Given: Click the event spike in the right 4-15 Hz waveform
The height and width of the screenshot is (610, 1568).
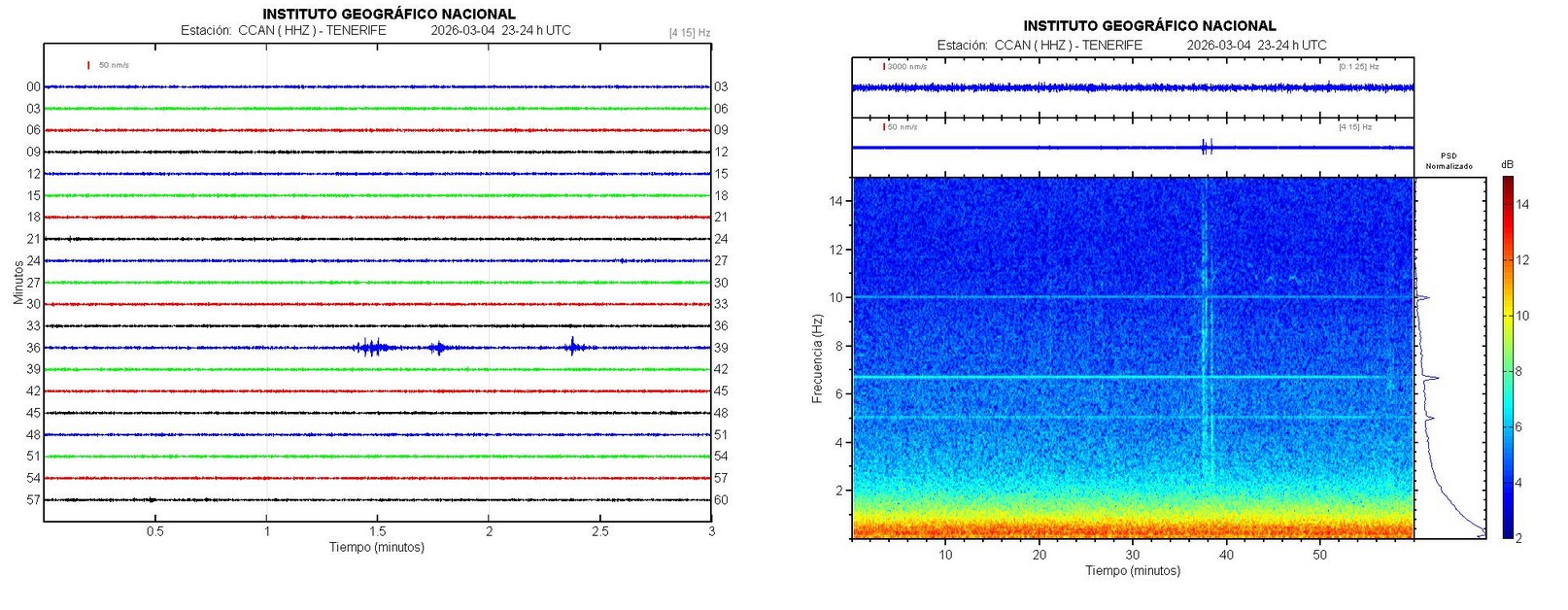Looking at the screenshot, I should 1206,147.
